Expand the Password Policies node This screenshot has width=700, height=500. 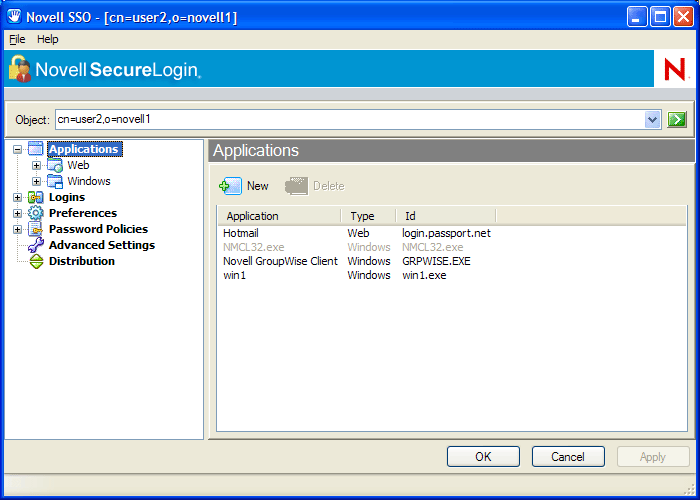(17, 229)
